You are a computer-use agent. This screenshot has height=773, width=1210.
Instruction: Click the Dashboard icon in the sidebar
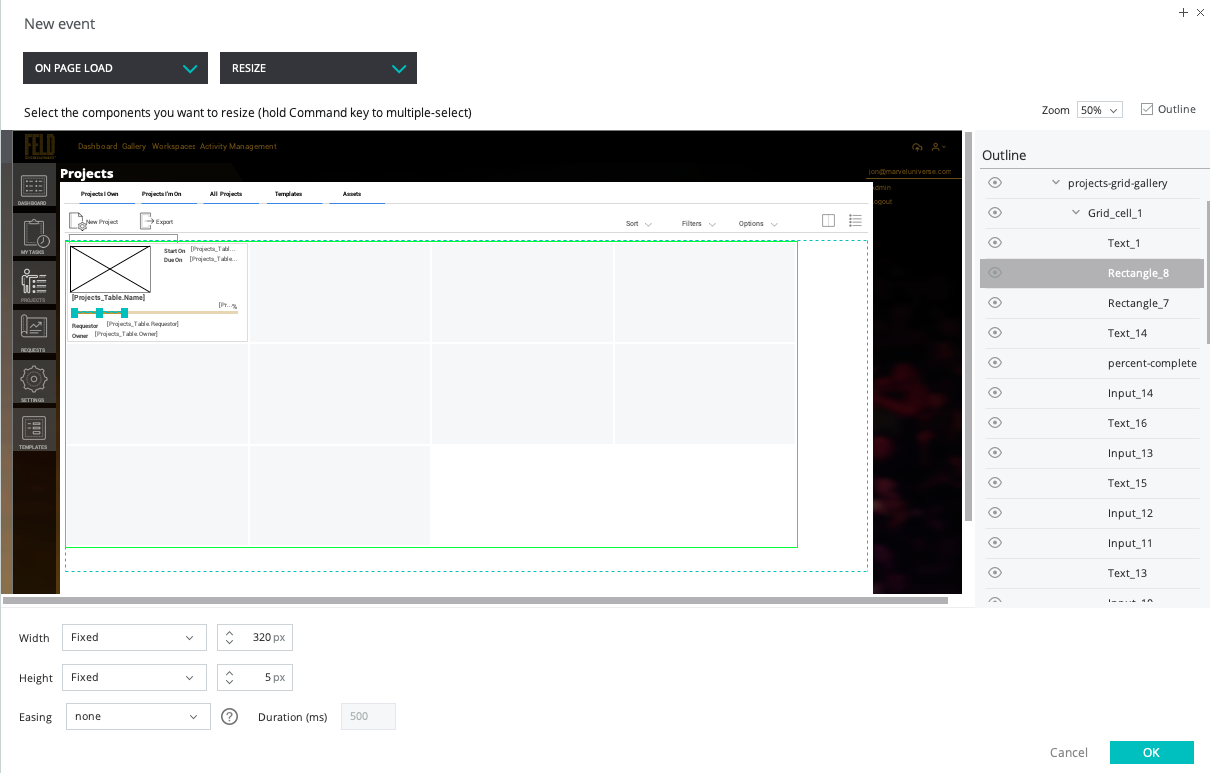point(33,187)
